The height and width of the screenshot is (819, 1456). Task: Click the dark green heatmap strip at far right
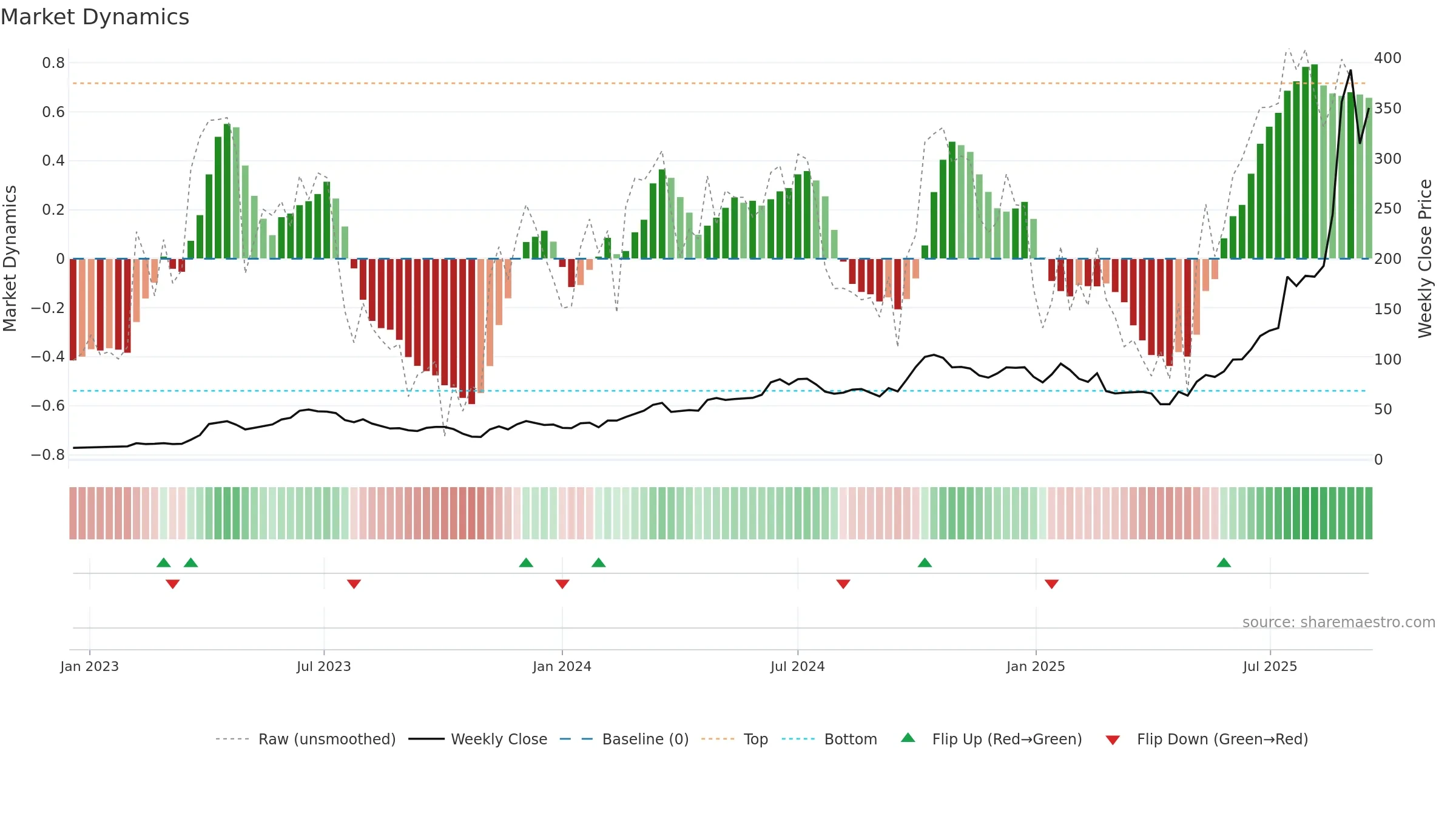click(x=1369, y=513)
